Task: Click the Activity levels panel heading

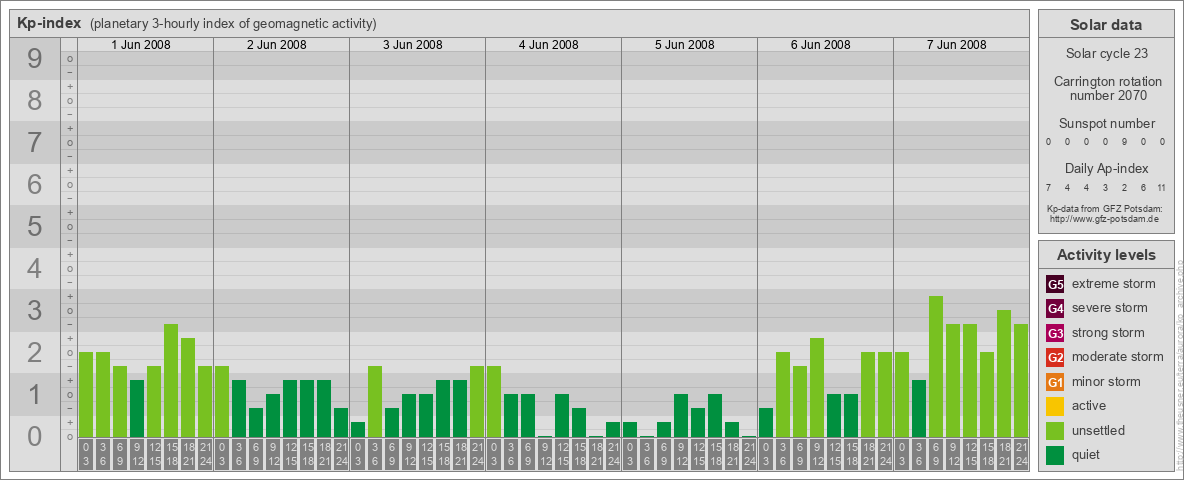Action: coord(1105,255)
